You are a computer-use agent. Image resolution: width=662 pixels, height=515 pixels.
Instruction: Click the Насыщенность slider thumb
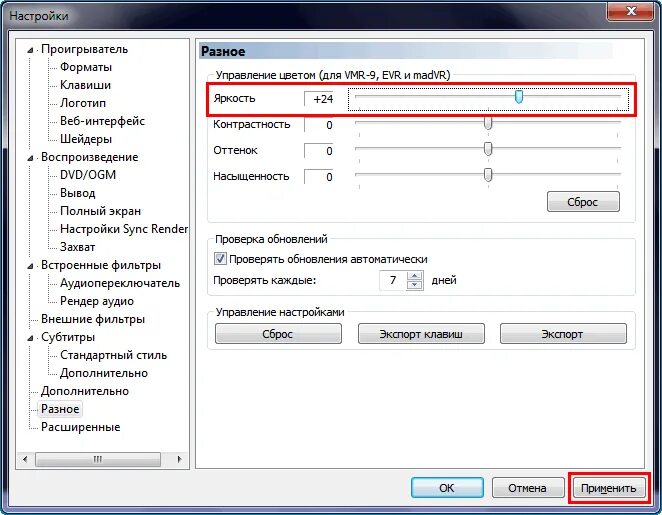tap(488, 175)
